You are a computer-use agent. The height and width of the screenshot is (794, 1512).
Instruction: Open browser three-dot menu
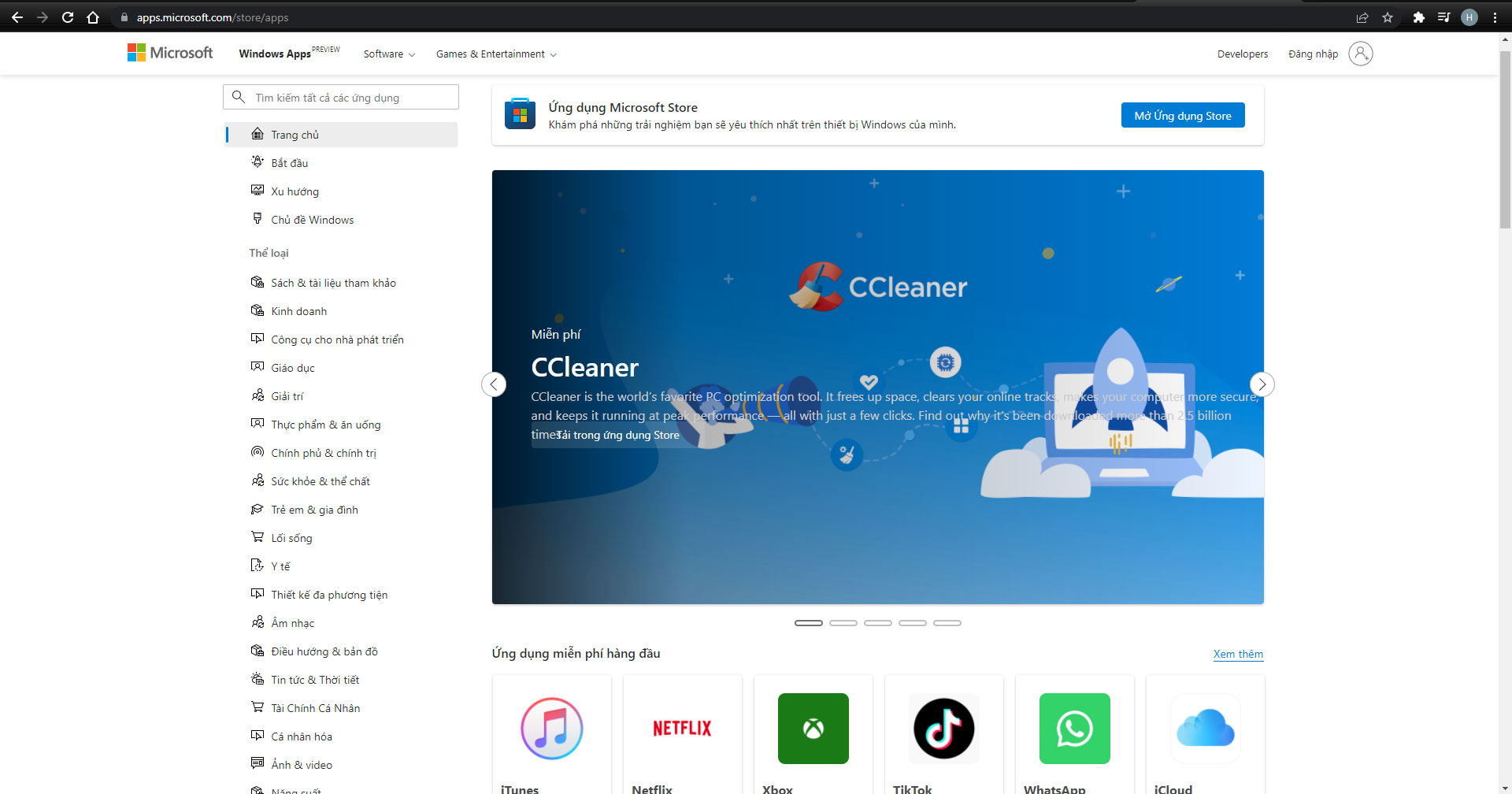(x=1495, y=17)
